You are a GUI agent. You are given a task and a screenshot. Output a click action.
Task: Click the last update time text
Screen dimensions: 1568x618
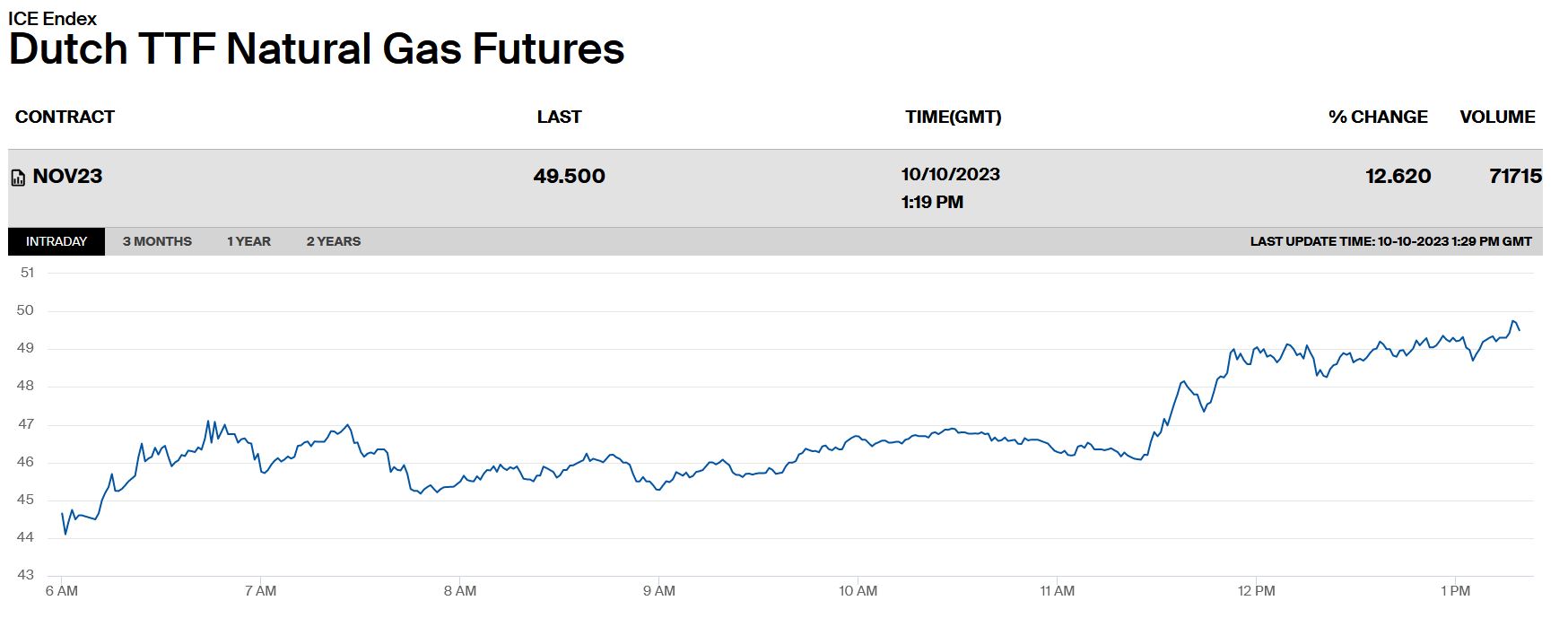(x=1390, y=241)
